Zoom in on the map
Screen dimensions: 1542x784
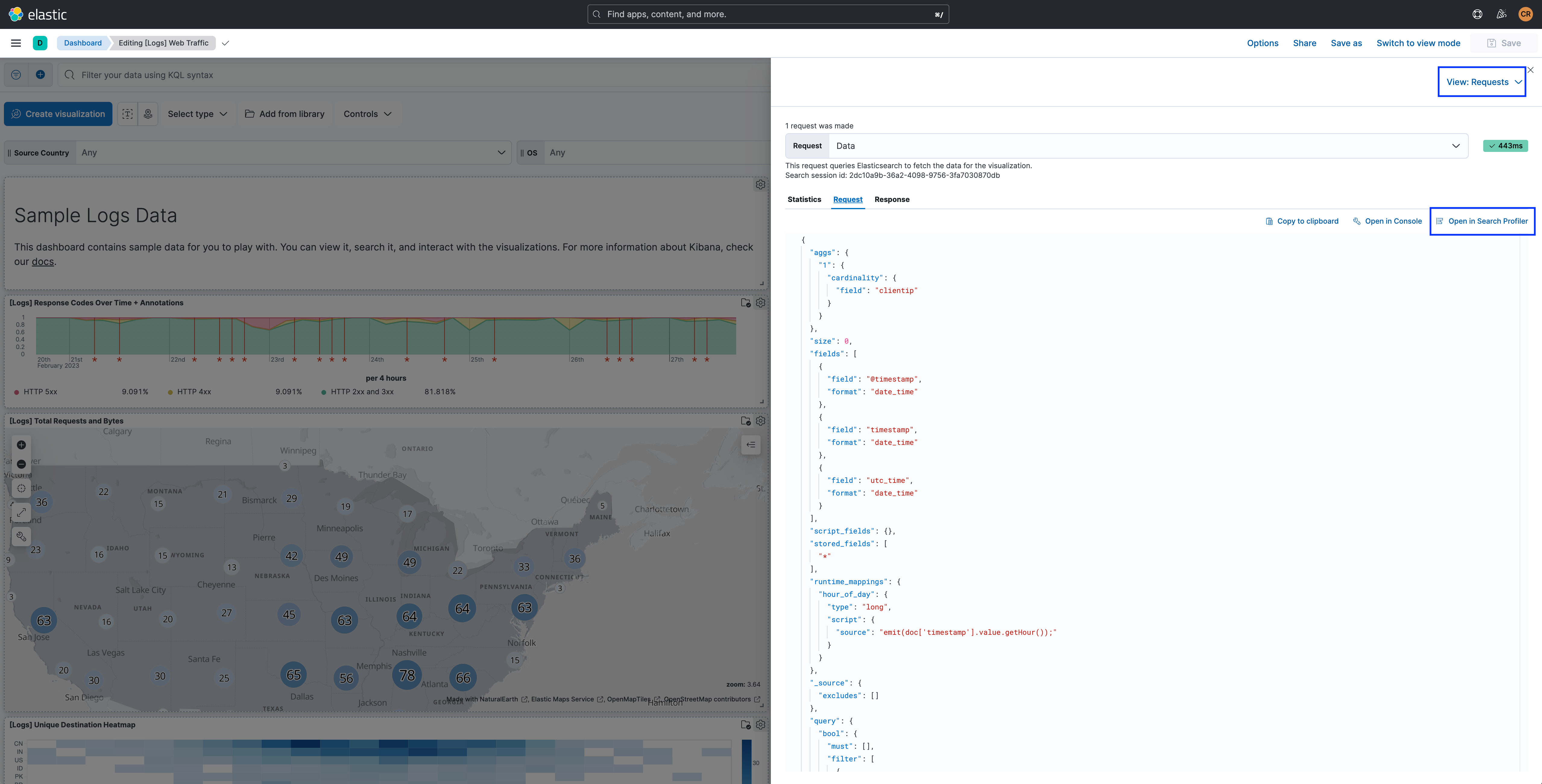(21, 445)
